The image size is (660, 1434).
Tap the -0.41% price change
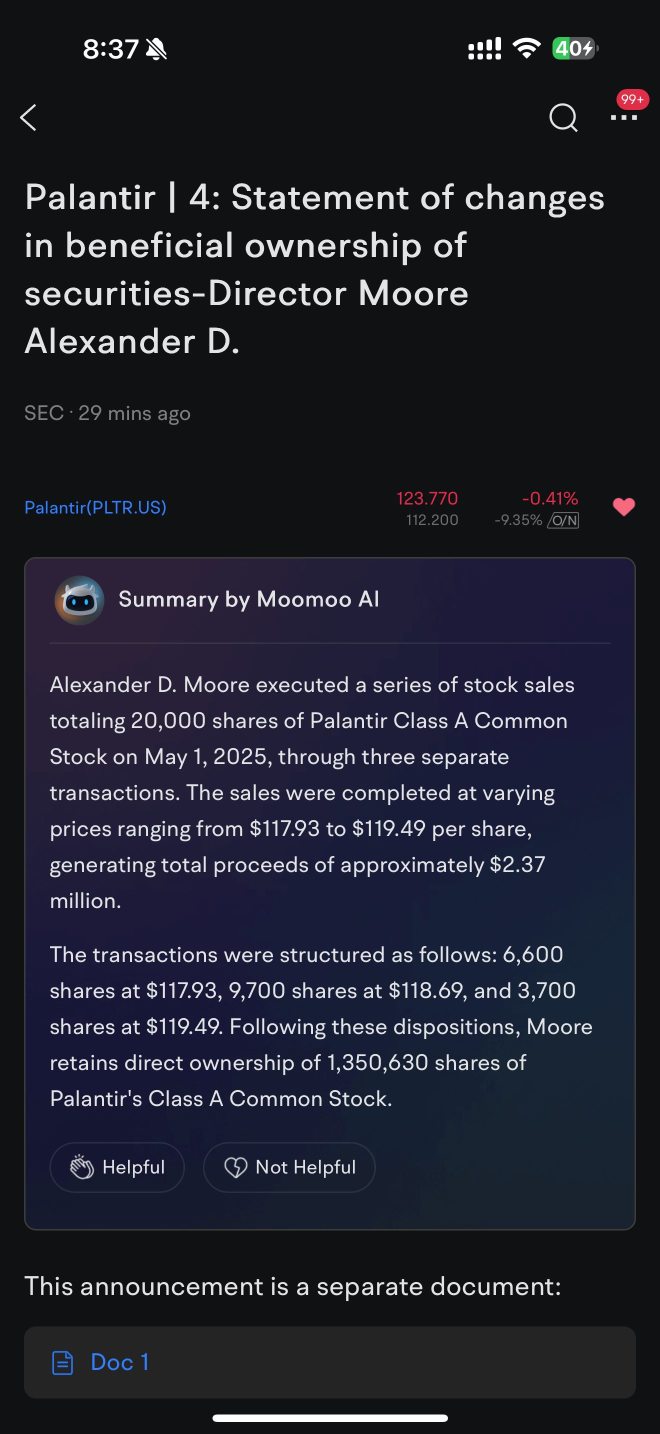(x=550, y=498)
